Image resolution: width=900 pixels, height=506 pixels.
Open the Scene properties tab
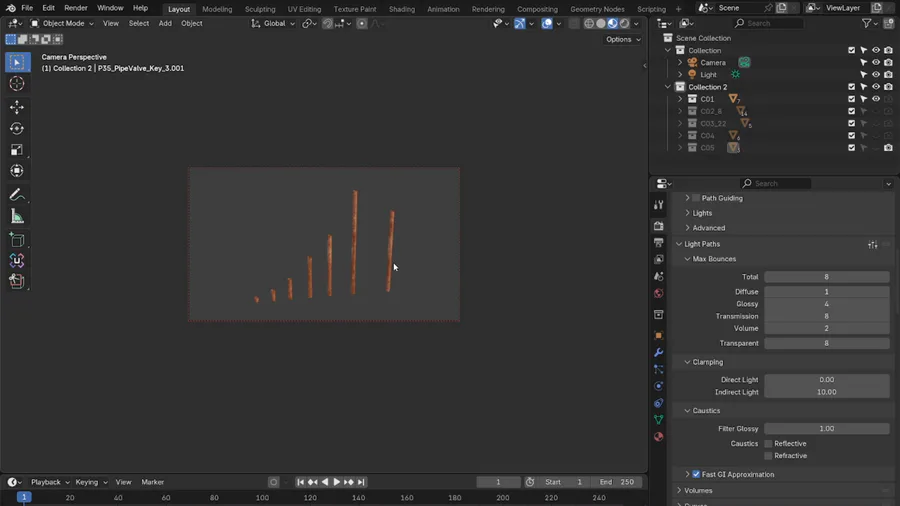658,277
